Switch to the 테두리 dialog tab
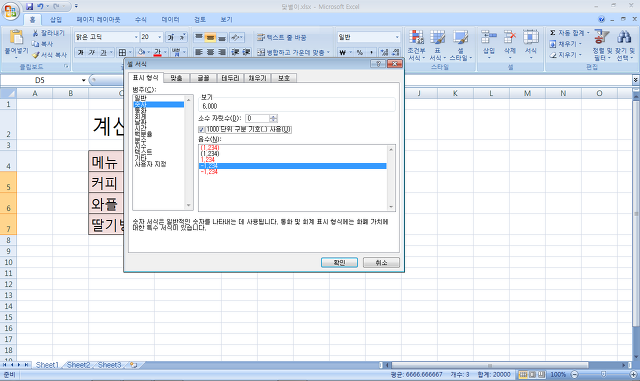 (230, 78)
